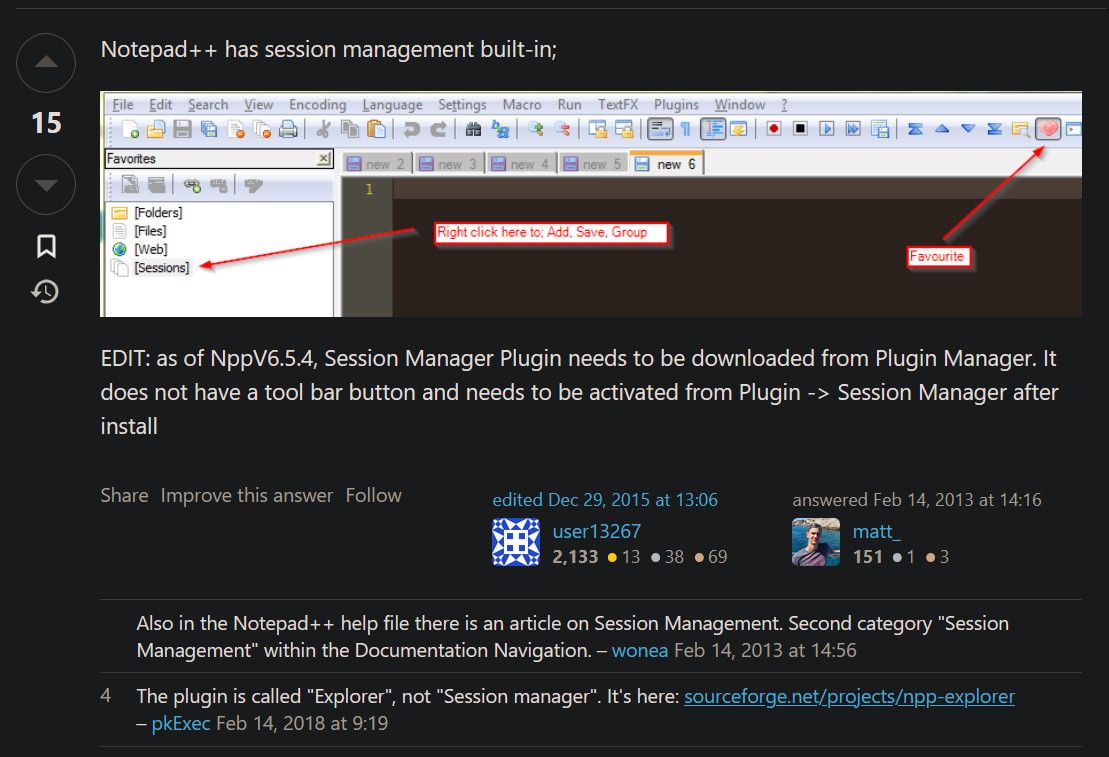Click the Save Recorded Macro icon
The width and height of the screenshot is (1109, 757).
880,129
